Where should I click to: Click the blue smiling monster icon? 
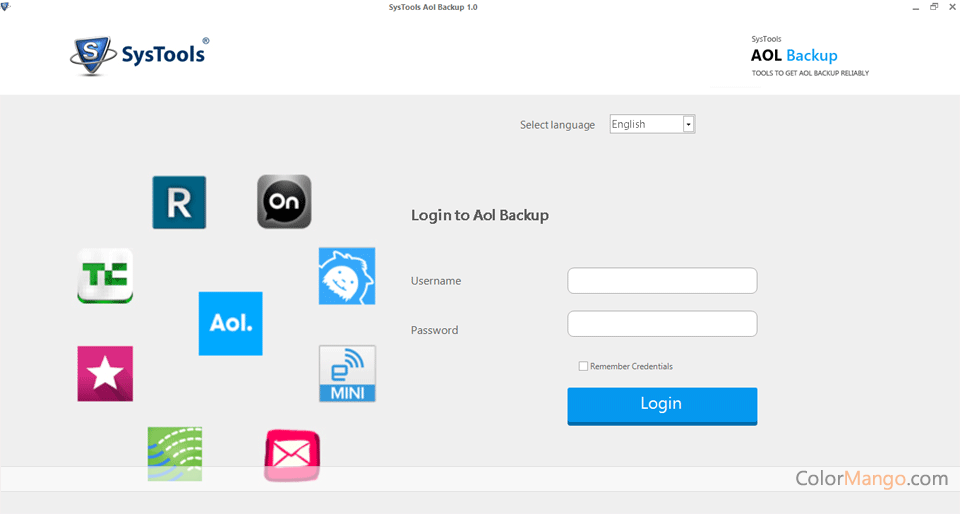[x=347, y=276]
